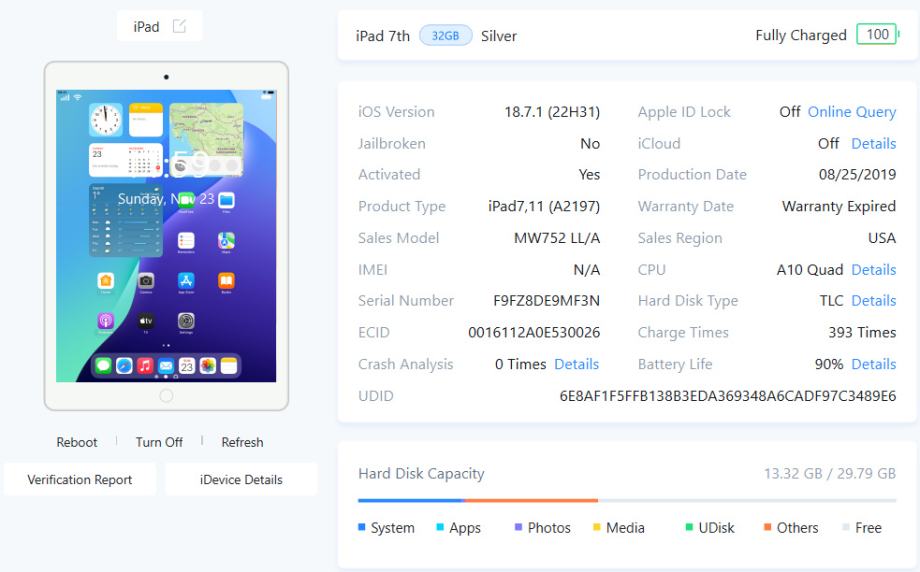Refresh the device screen preview

[242, 442]
